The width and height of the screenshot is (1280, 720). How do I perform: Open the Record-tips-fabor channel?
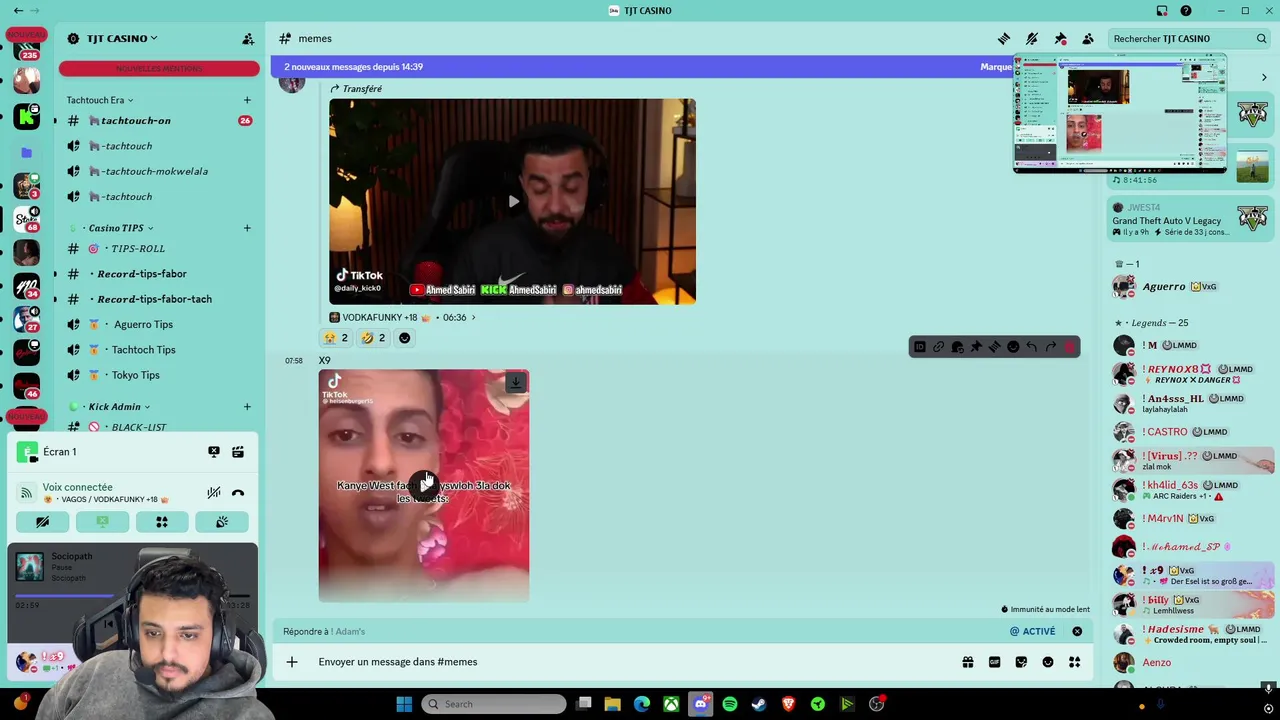(x=159, y=273)
